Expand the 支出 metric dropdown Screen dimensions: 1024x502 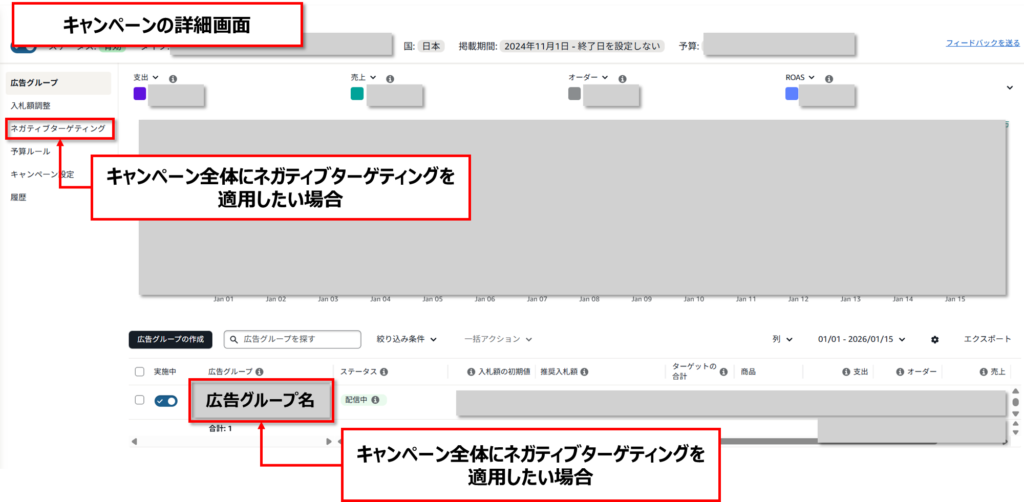(x=155, y=77)
